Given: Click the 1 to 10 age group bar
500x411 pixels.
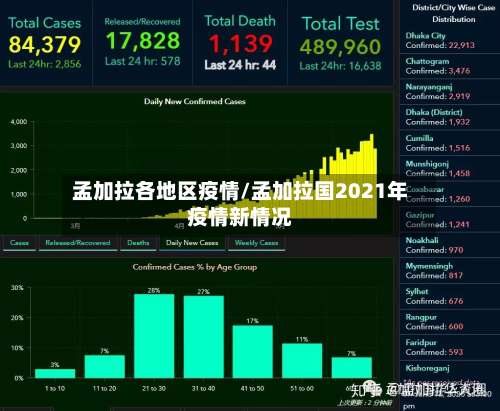Looking at the screenshot, I should [x=55, y=373].
